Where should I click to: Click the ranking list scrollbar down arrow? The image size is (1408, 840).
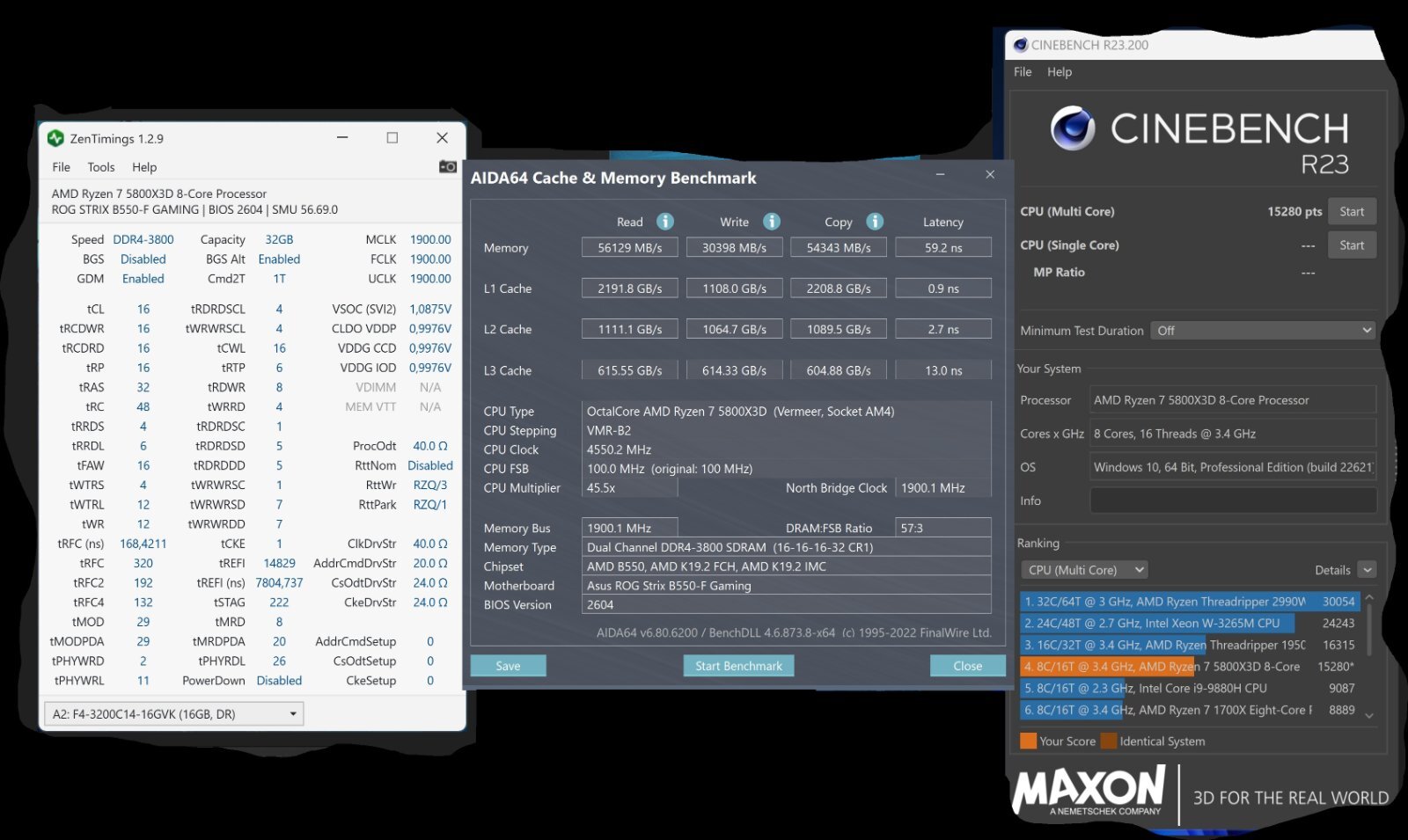pos(1369,716)
